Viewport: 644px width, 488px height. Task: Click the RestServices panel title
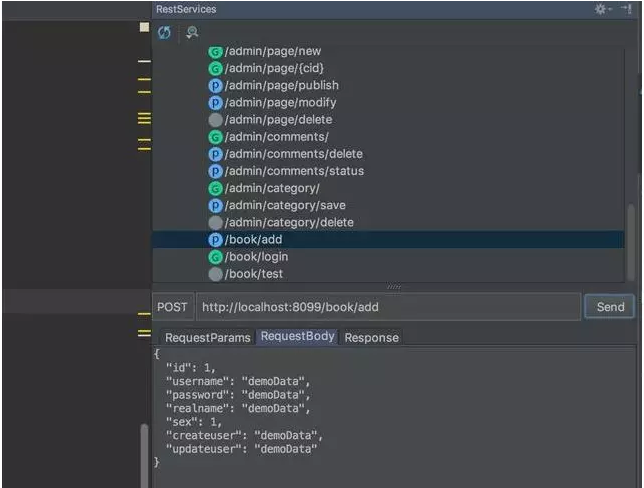pyautogui.click(x=186, y=9)
